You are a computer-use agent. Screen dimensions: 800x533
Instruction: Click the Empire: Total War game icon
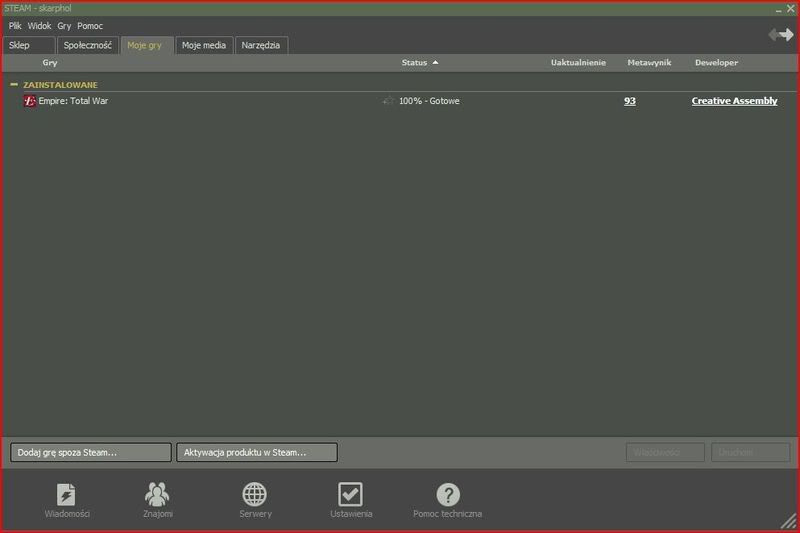(30, 101)
